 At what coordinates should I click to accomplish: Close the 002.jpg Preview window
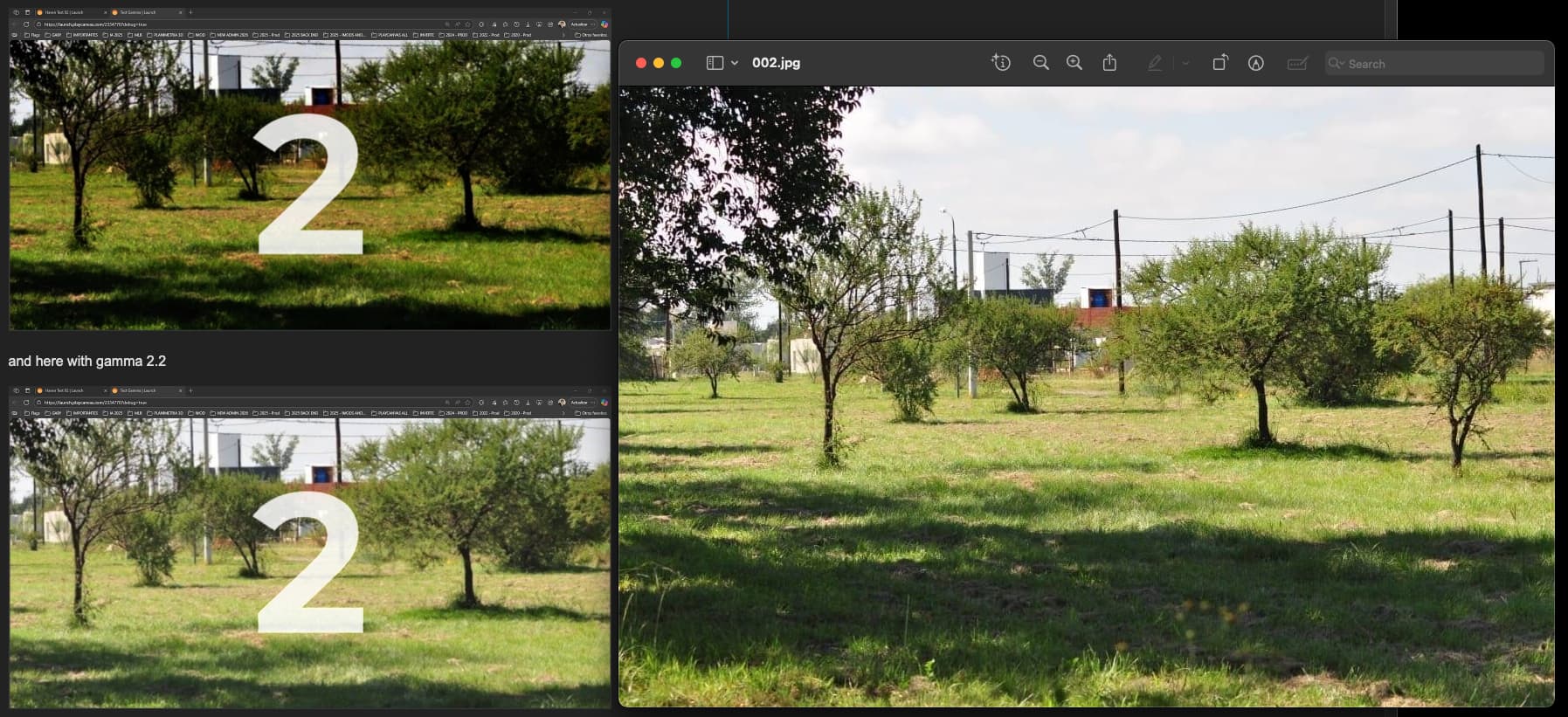[641, 63]
